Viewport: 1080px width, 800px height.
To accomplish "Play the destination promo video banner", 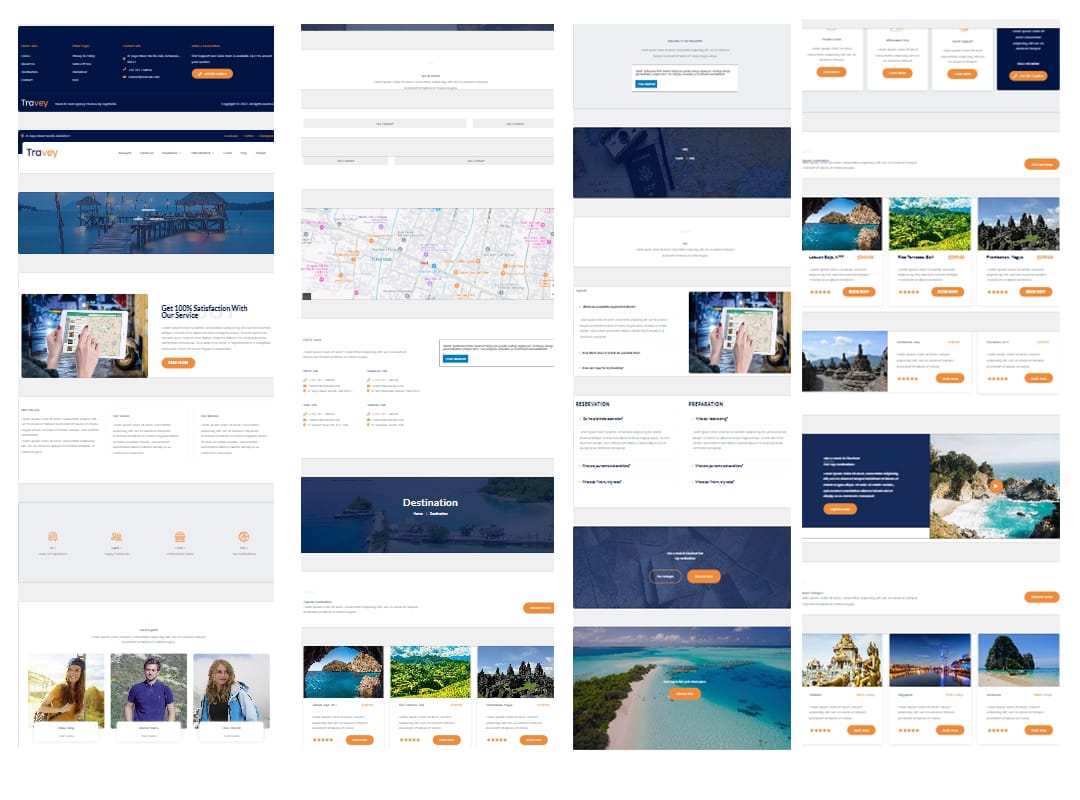I will coord(996,486).
